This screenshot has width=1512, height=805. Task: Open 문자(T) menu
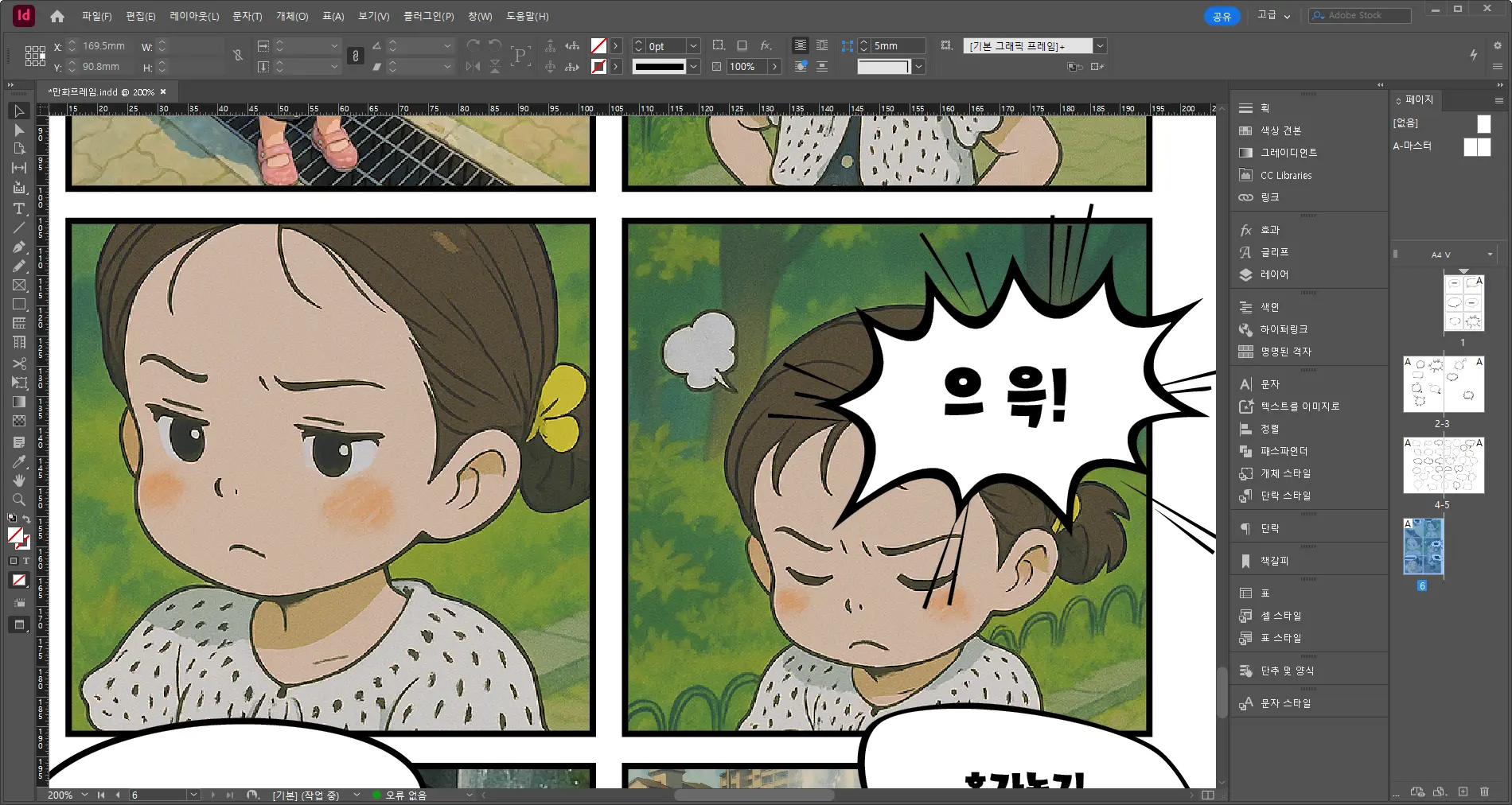(x=247, y=16)
